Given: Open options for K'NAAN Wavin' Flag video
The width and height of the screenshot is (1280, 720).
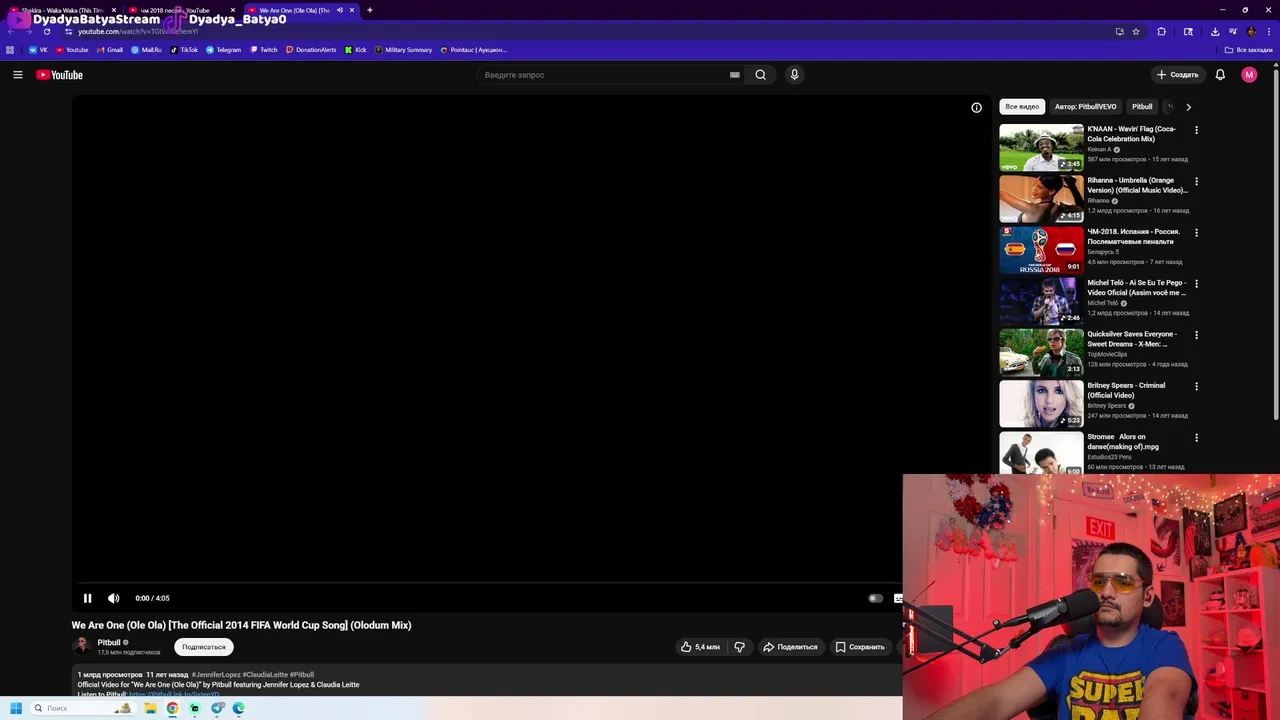Looking at the screenshot, I should point(1196,130).
